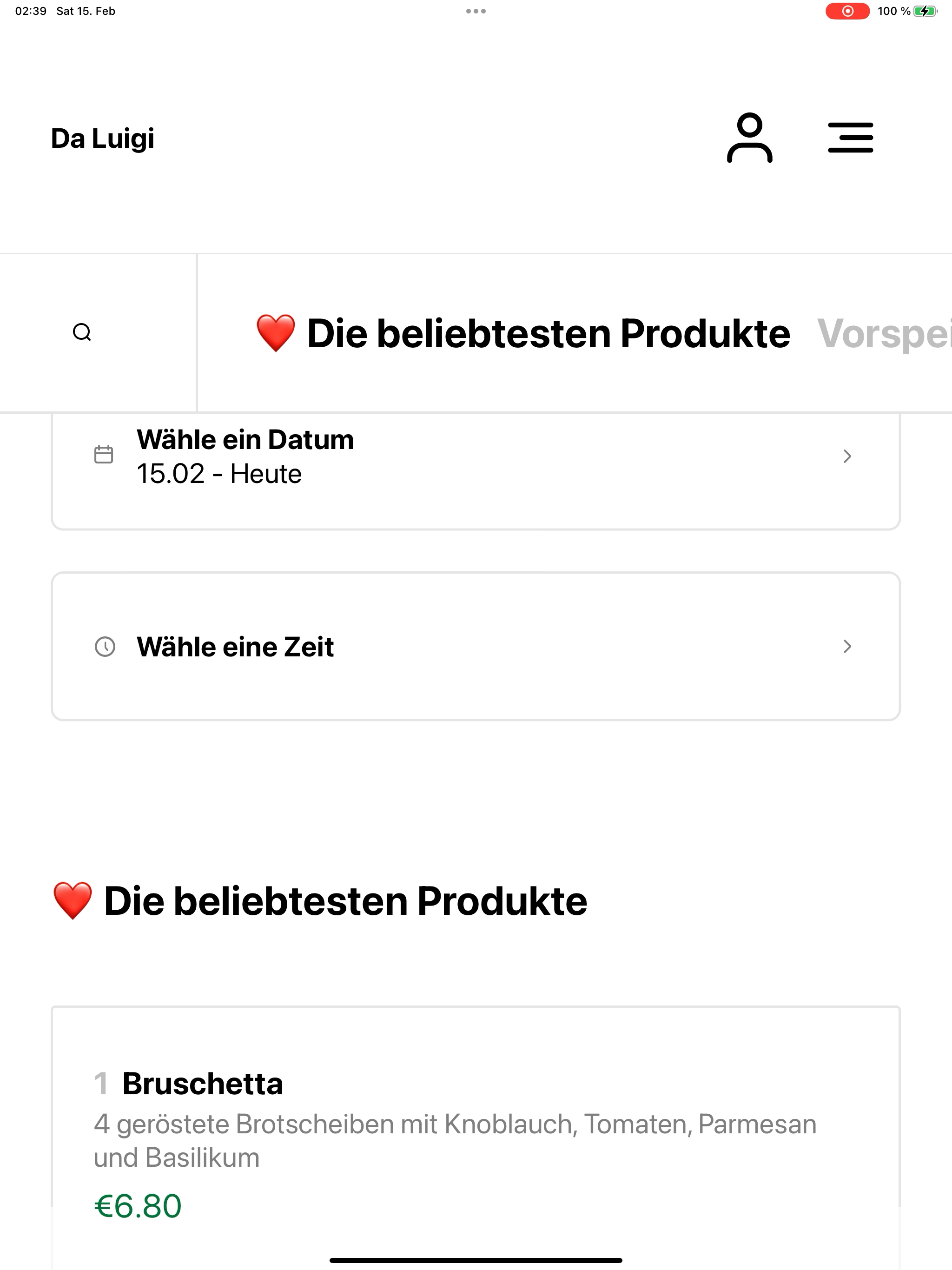This screenshot has width=952, height=1270.
Task: Click the clock icon beside Wähle eine Zeit
Action: [x=105, y=647]
